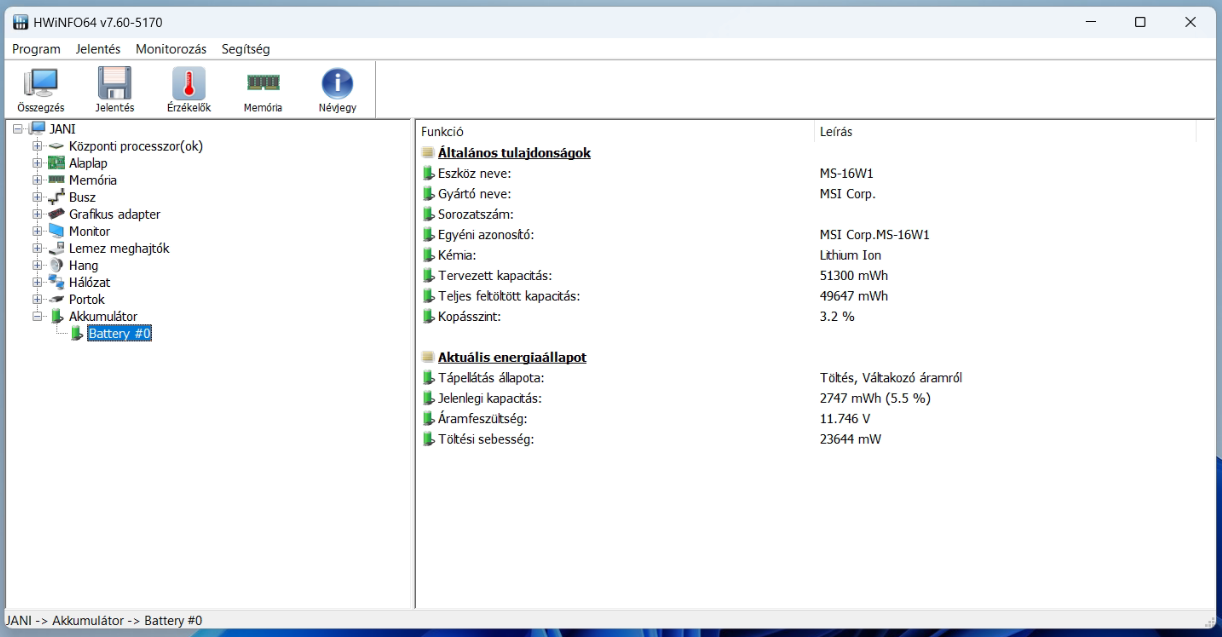The width and height of the screenshot is (1222, 637).
Task: Click the 23644 mW charge rate value
Action: [850, 439]
